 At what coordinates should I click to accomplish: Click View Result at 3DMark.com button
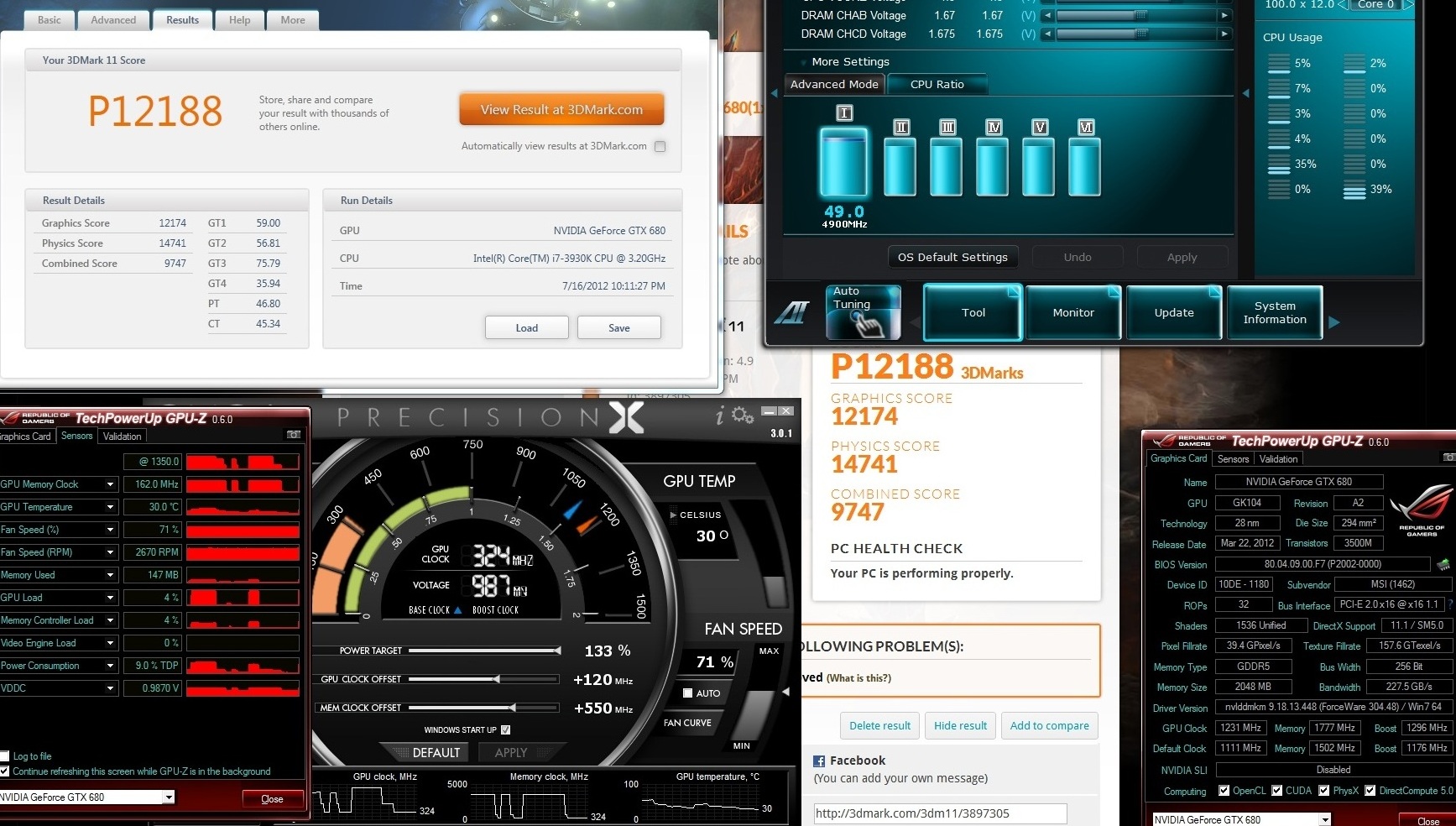coord(561,110)
